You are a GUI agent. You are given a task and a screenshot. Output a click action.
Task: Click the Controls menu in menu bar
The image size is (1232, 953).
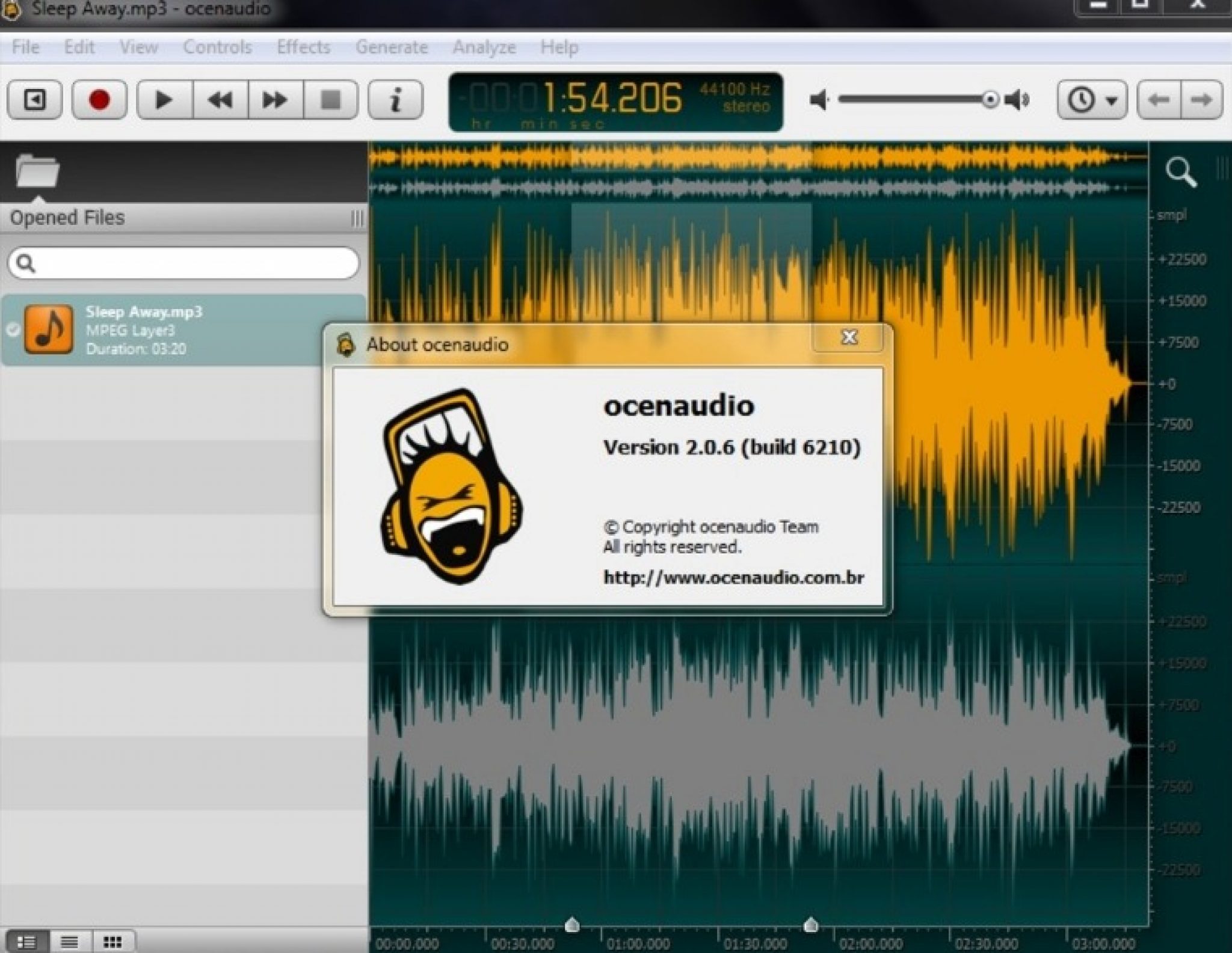217,47
